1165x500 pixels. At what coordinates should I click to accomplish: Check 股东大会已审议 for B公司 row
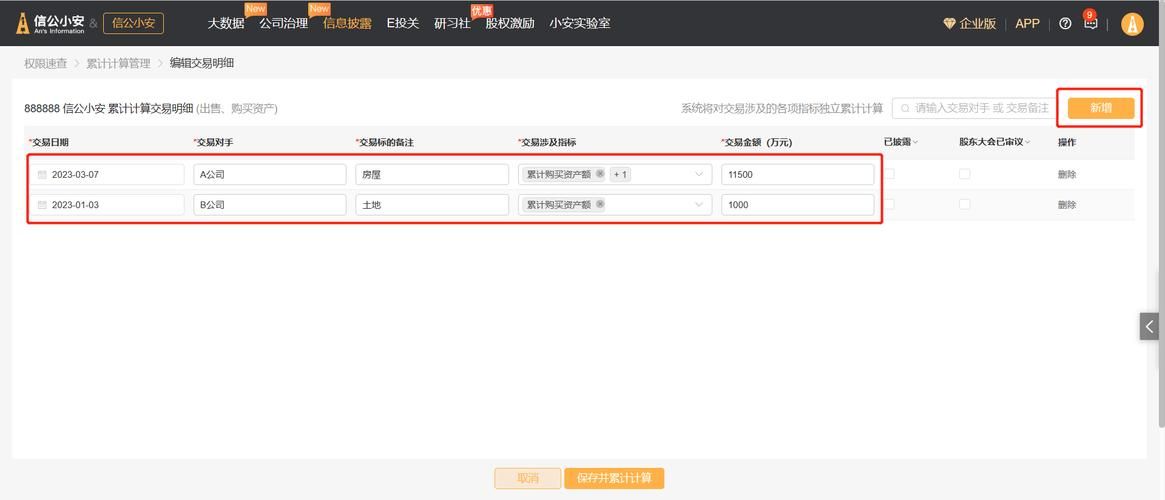[x=964, y=204]
